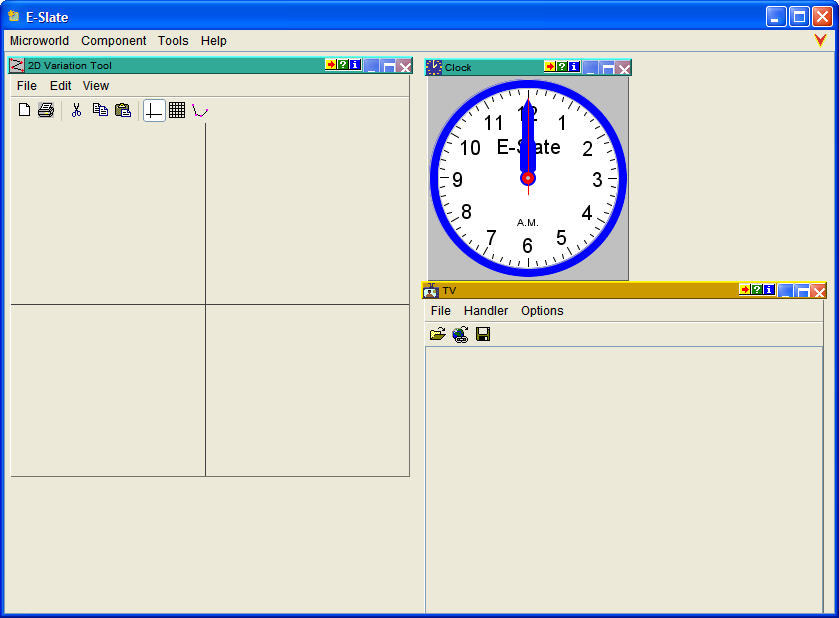The width and height of the screenshot is (839, 618).
Task: Open the Handler menu in TV window
Action: tap(486, 311)
